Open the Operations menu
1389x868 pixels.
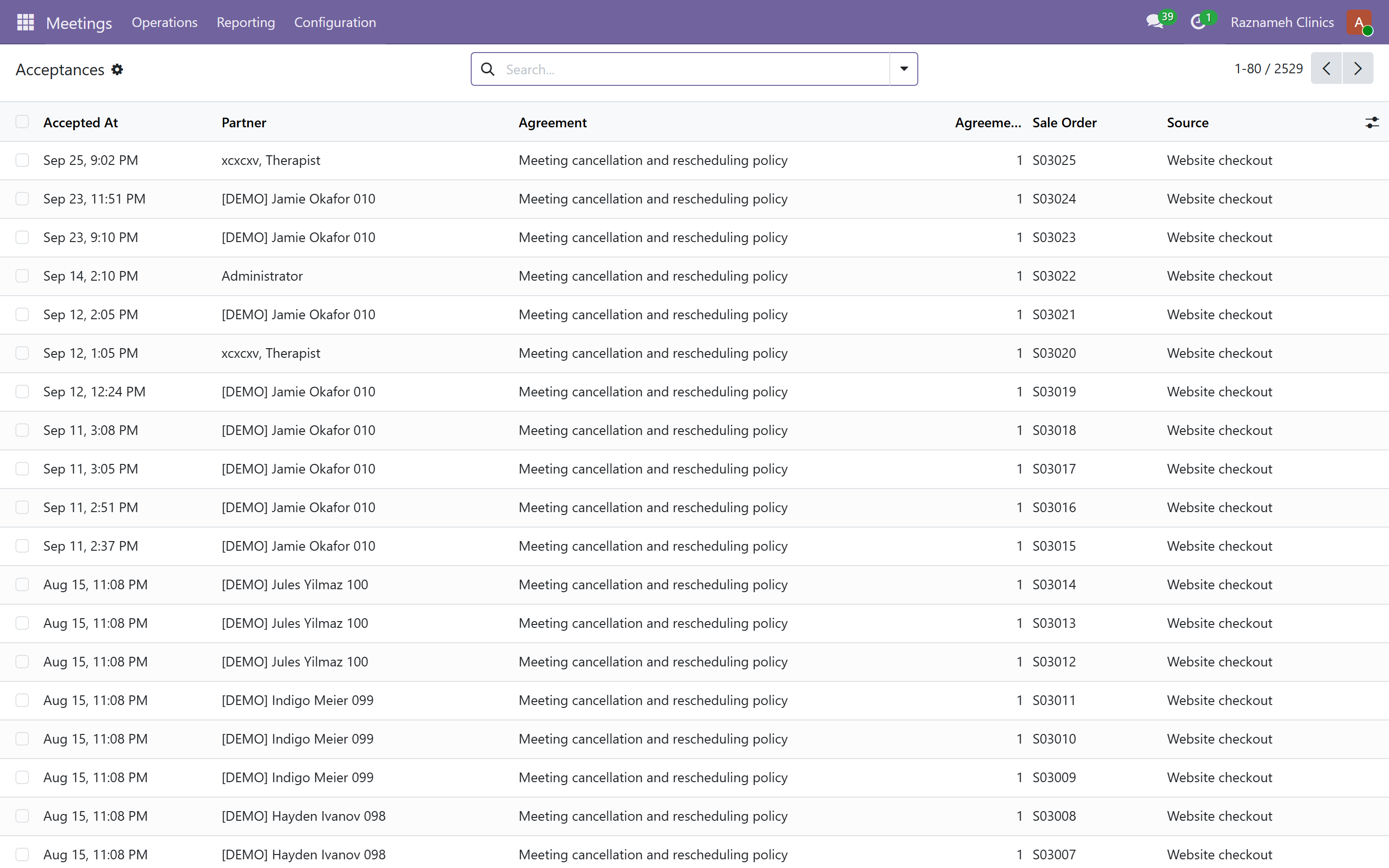[x=165, y=22]
